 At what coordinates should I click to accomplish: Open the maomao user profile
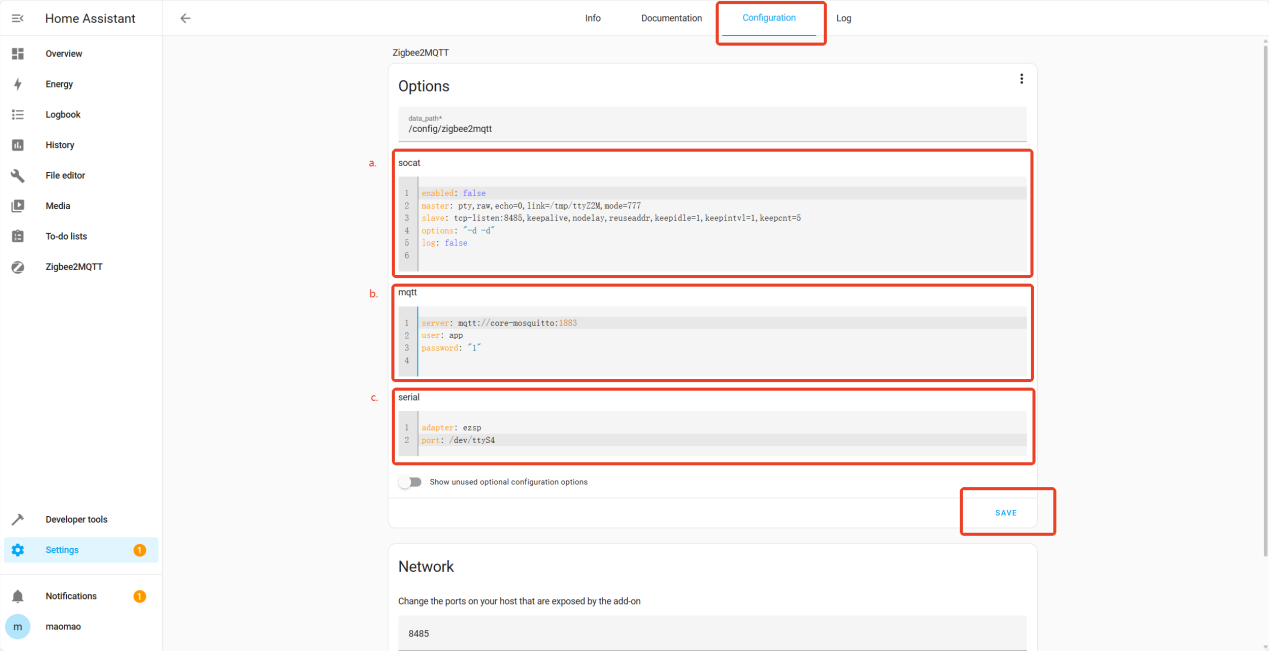(81, 626)
